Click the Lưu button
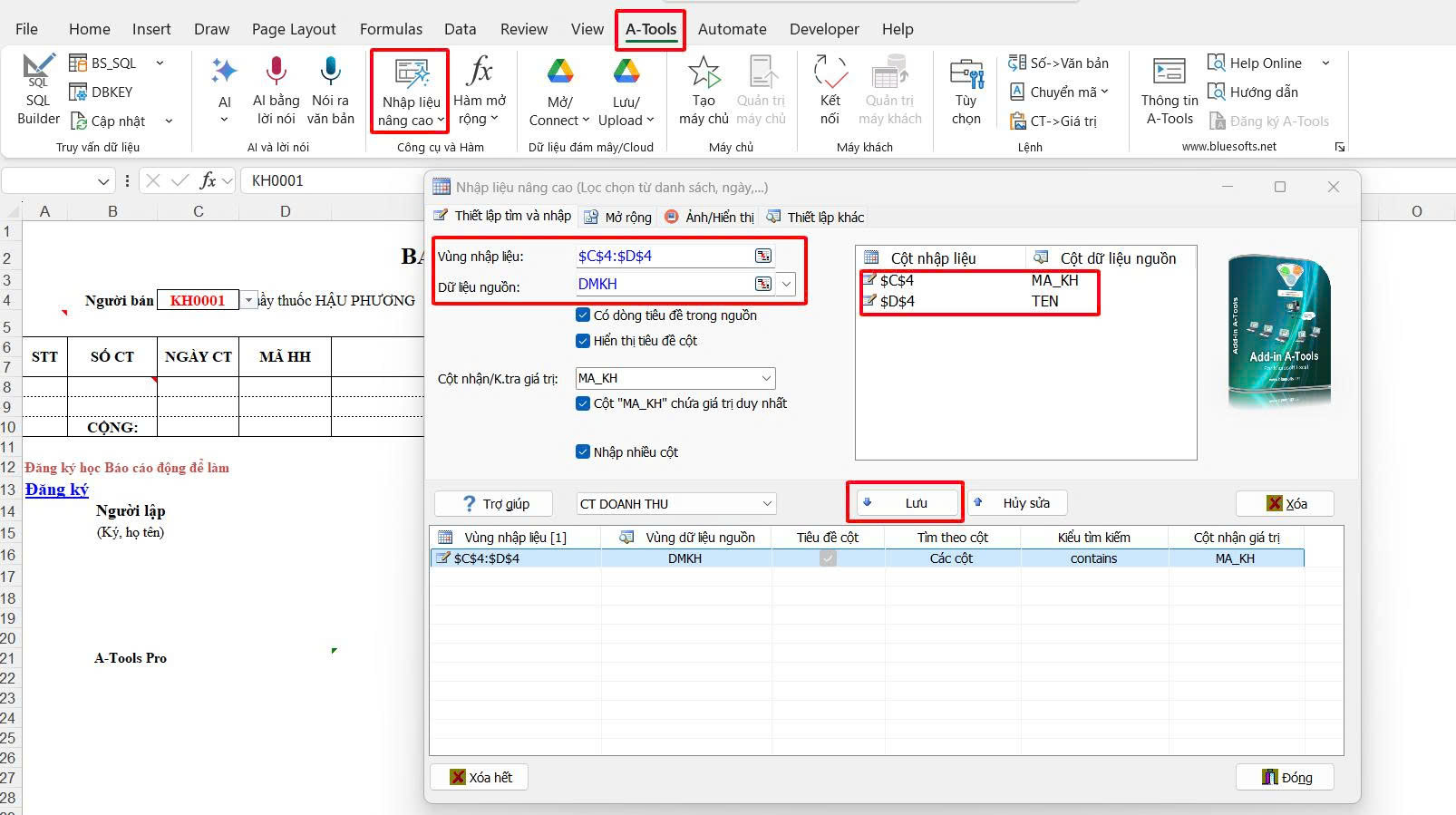 905,503
